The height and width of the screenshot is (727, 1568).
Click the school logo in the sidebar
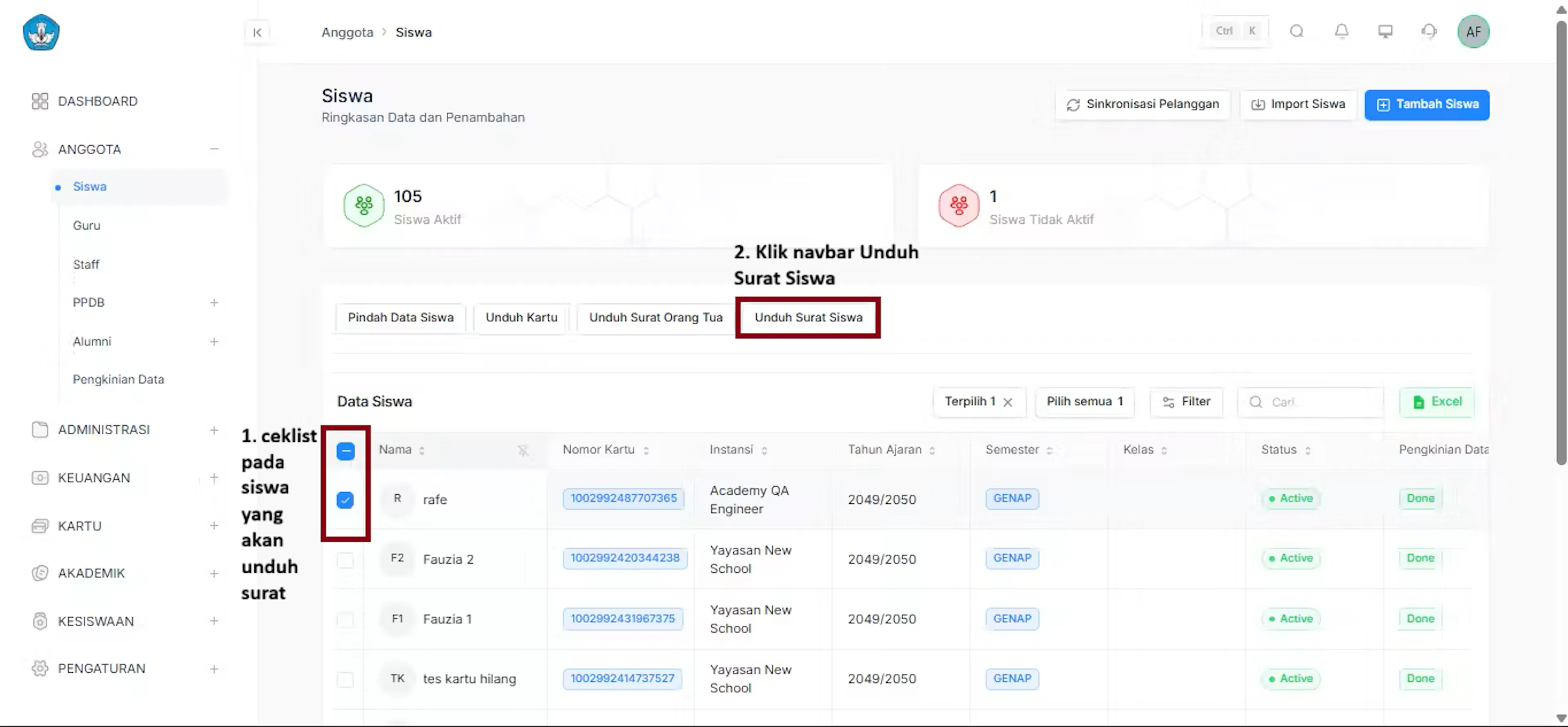(41, 32)
